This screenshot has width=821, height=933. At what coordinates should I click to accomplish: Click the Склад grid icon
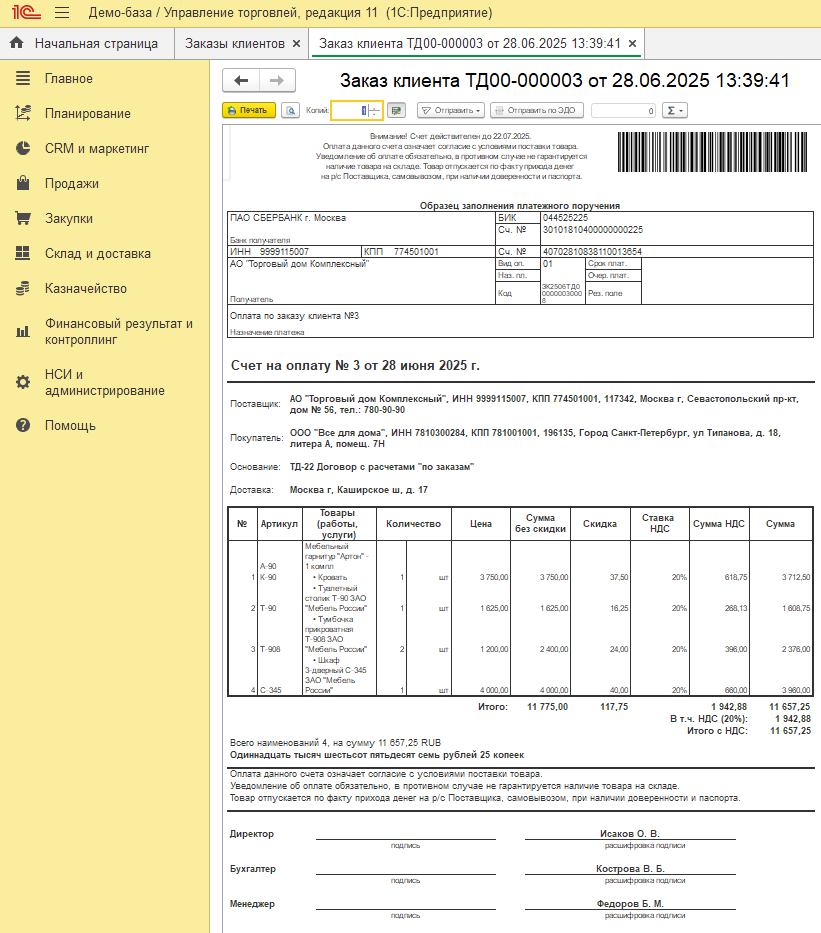point(23,253)
